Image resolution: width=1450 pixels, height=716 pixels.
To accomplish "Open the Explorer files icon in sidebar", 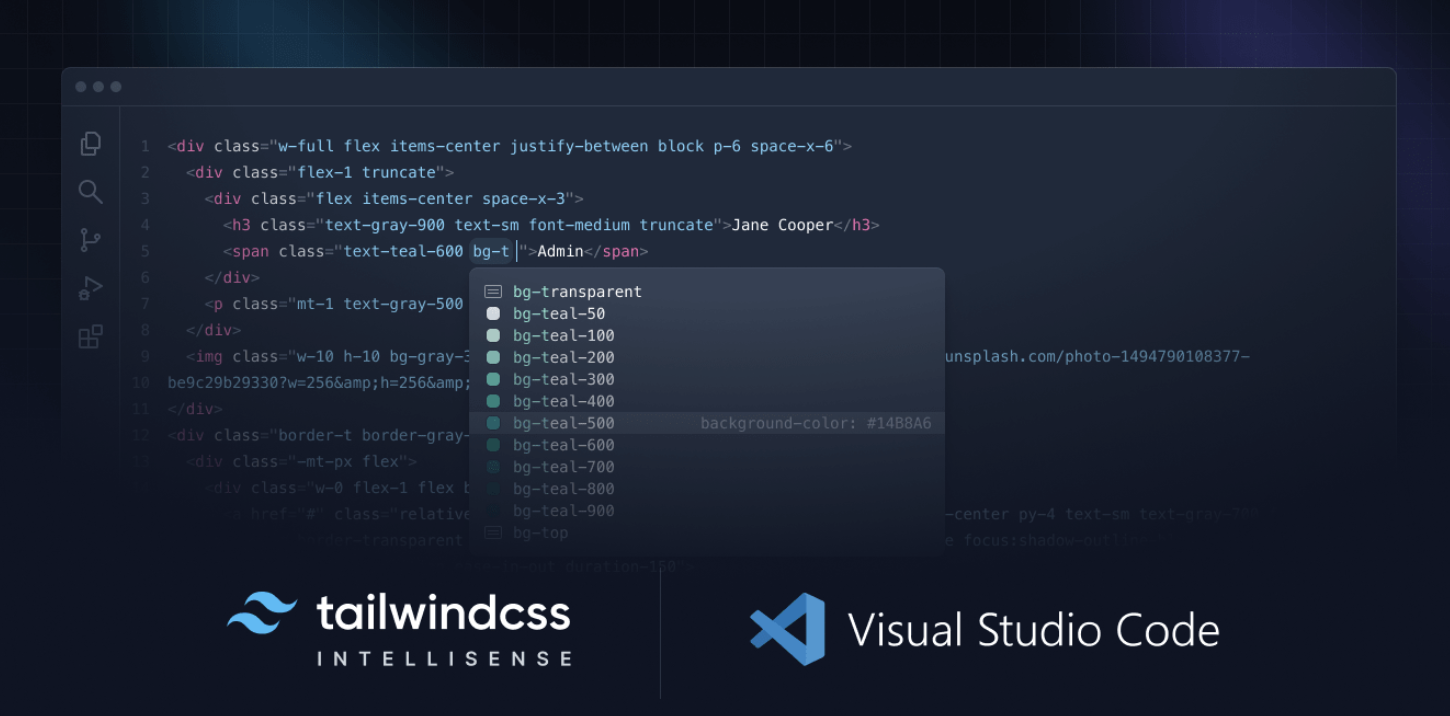I will (91, 144).
